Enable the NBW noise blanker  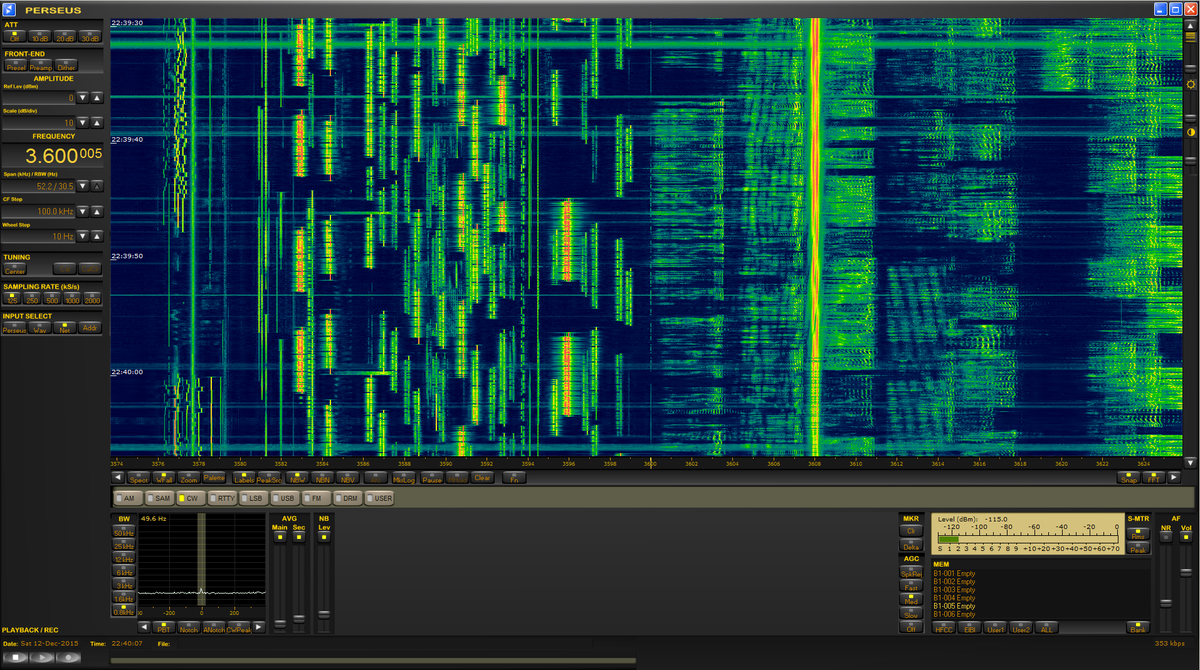pos(298,478)
